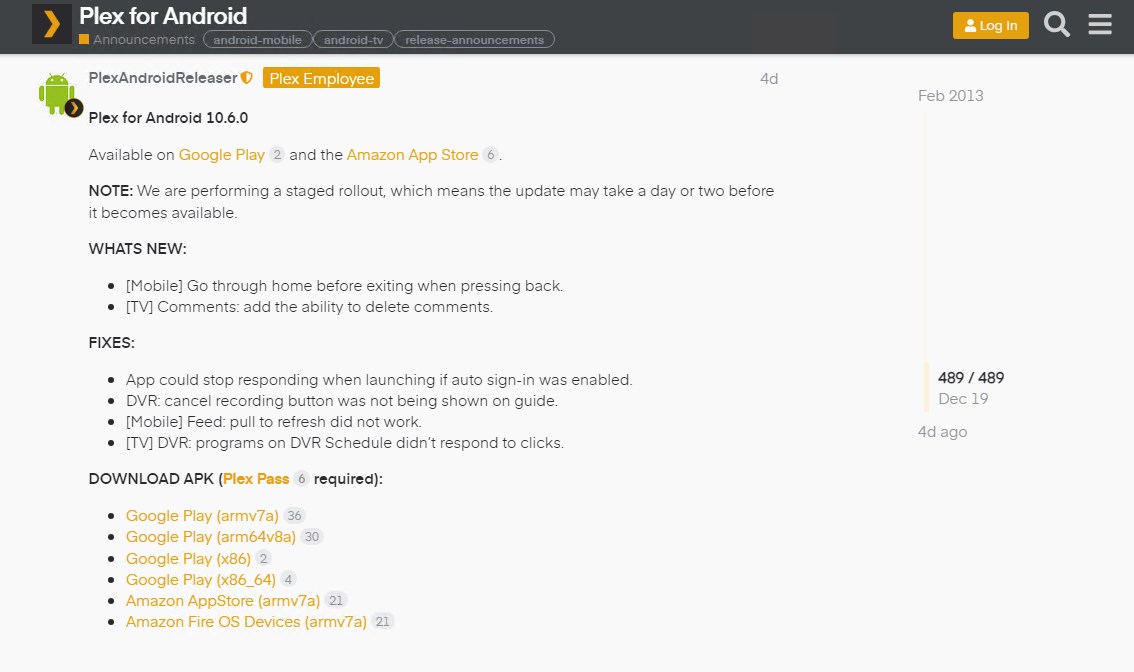Click the 'NOTE:' staged rollout paragraph
The width and height of the screenshot is (1134, 672).
tap(431, 202)
